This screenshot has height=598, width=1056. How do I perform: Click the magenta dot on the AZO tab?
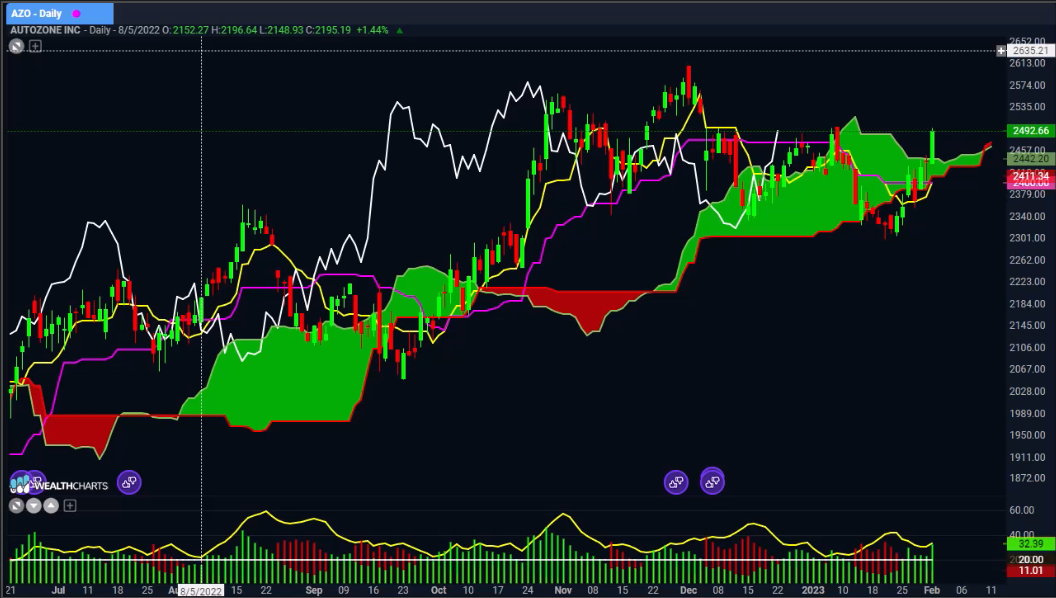76,13
